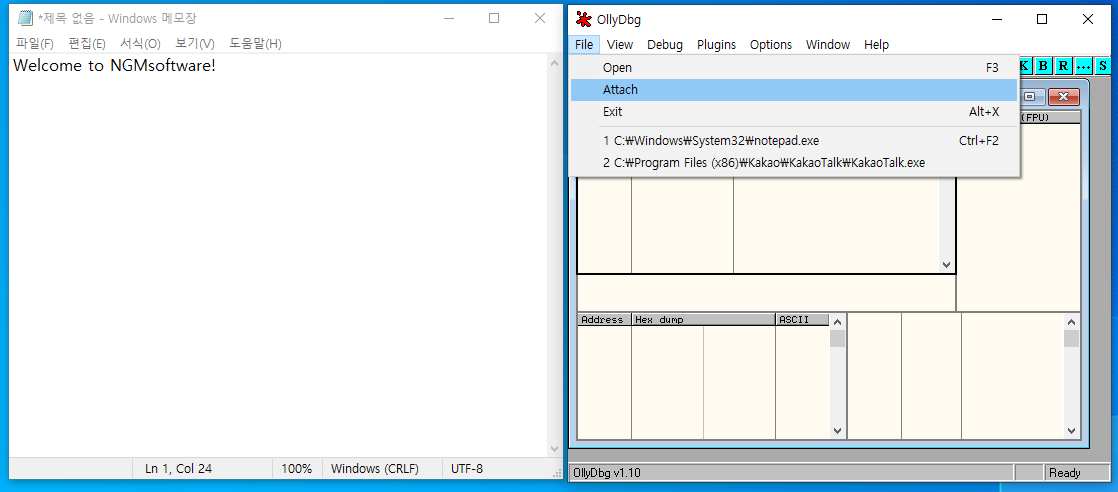Screen dimensions: 1118x492
Task: Open the Debug menu
Action: click(665, 44)
